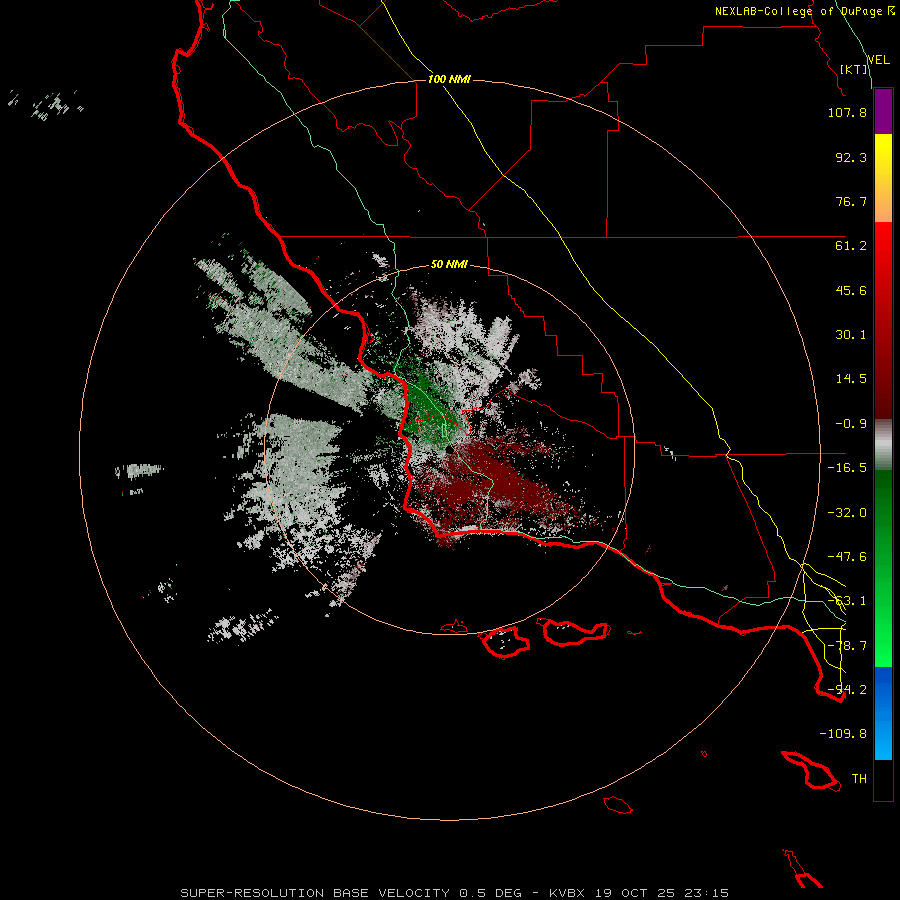Click the [KT] units label

click(854, 69)
